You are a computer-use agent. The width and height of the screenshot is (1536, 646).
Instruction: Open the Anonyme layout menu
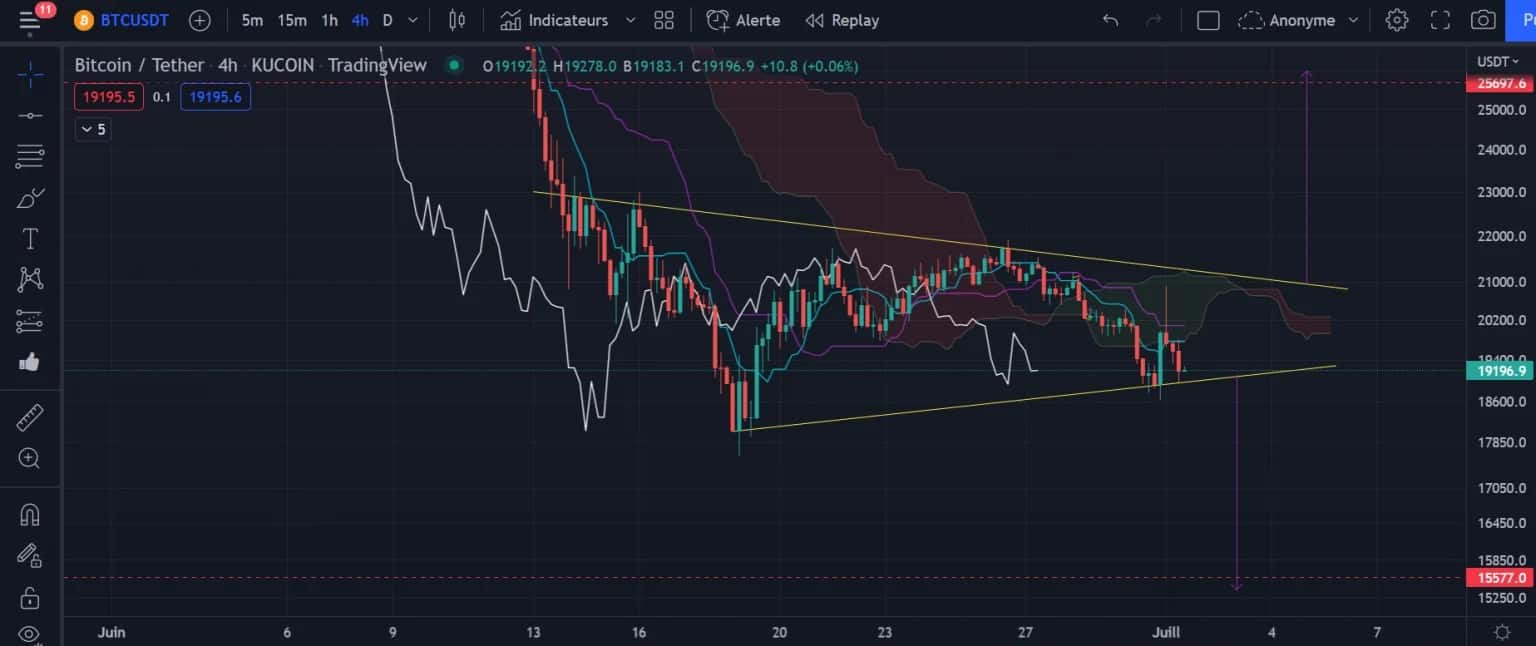1298,20
